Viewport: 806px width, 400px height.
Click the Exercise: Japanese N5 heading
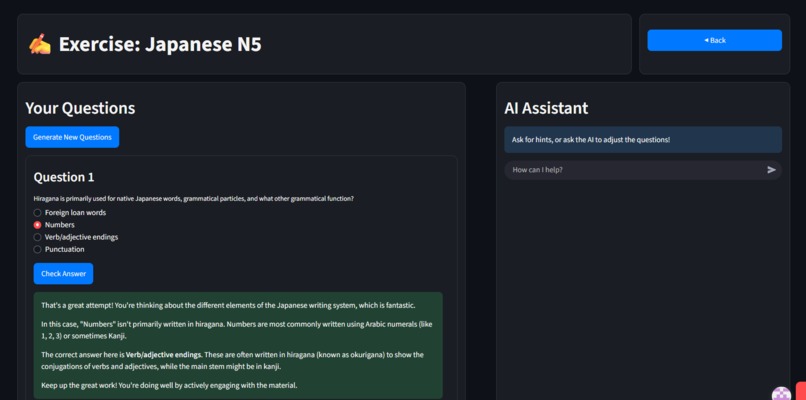pos(160,44)
